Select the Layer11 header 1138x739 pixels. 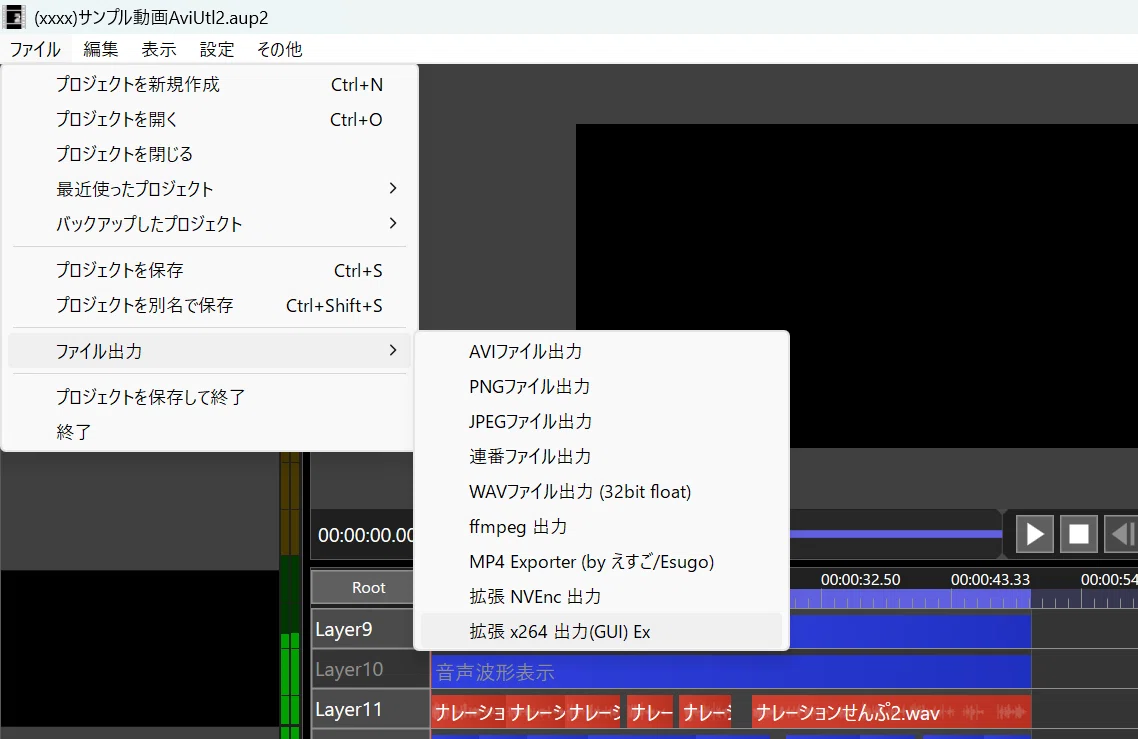tap(370, 709)
